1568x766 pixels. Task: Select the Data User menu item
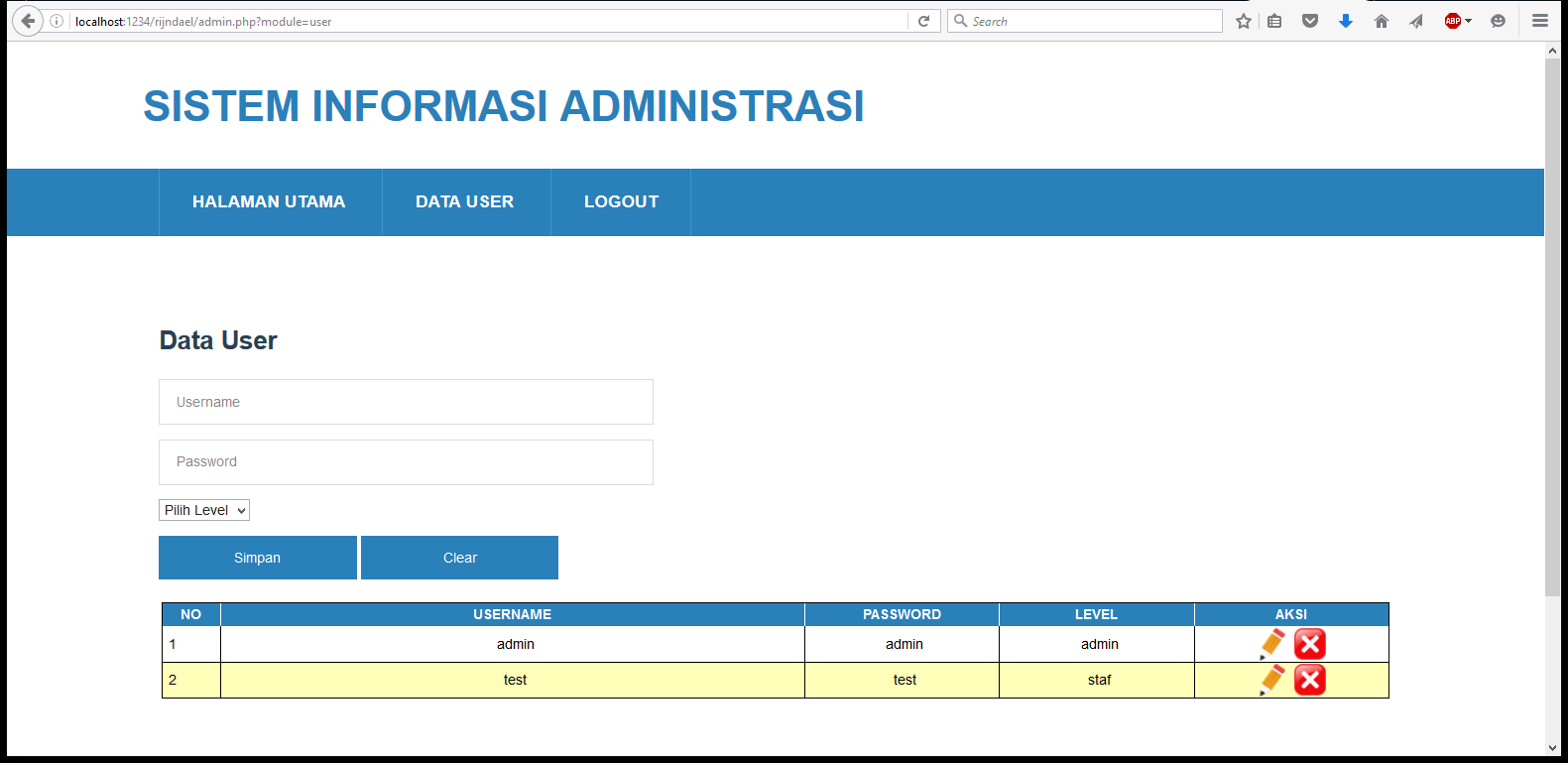click(x=464, y=201)
